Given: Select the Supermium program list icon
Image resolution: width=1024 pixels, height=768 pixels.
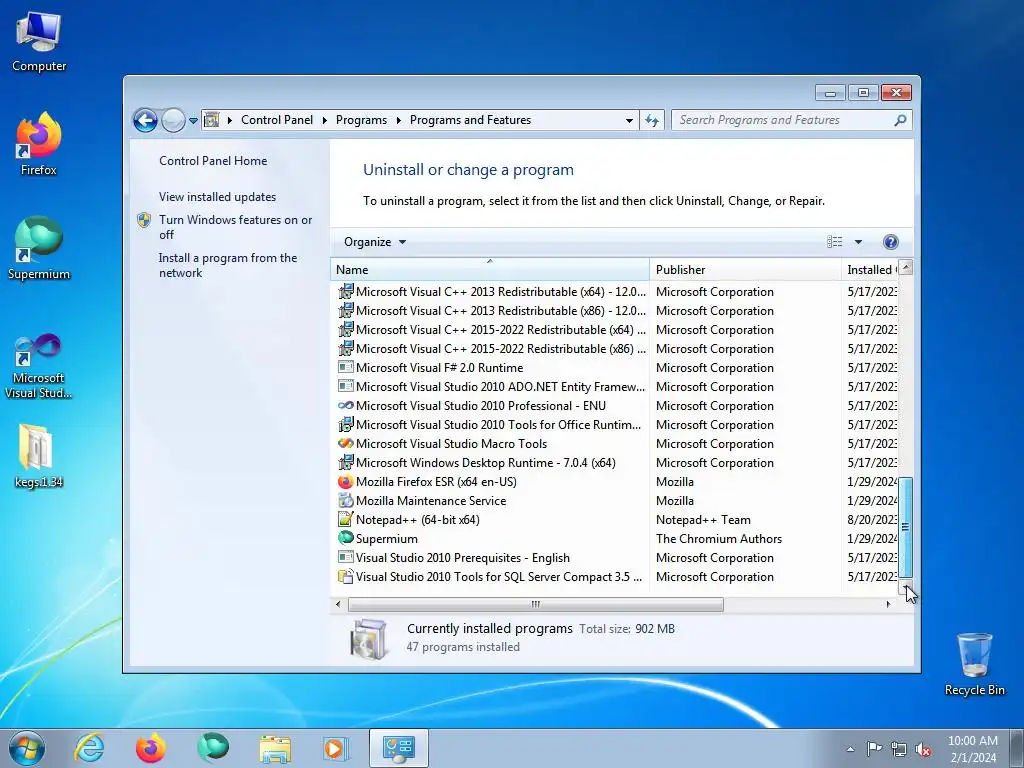Looking at the screenshot, I should point(345,538).
